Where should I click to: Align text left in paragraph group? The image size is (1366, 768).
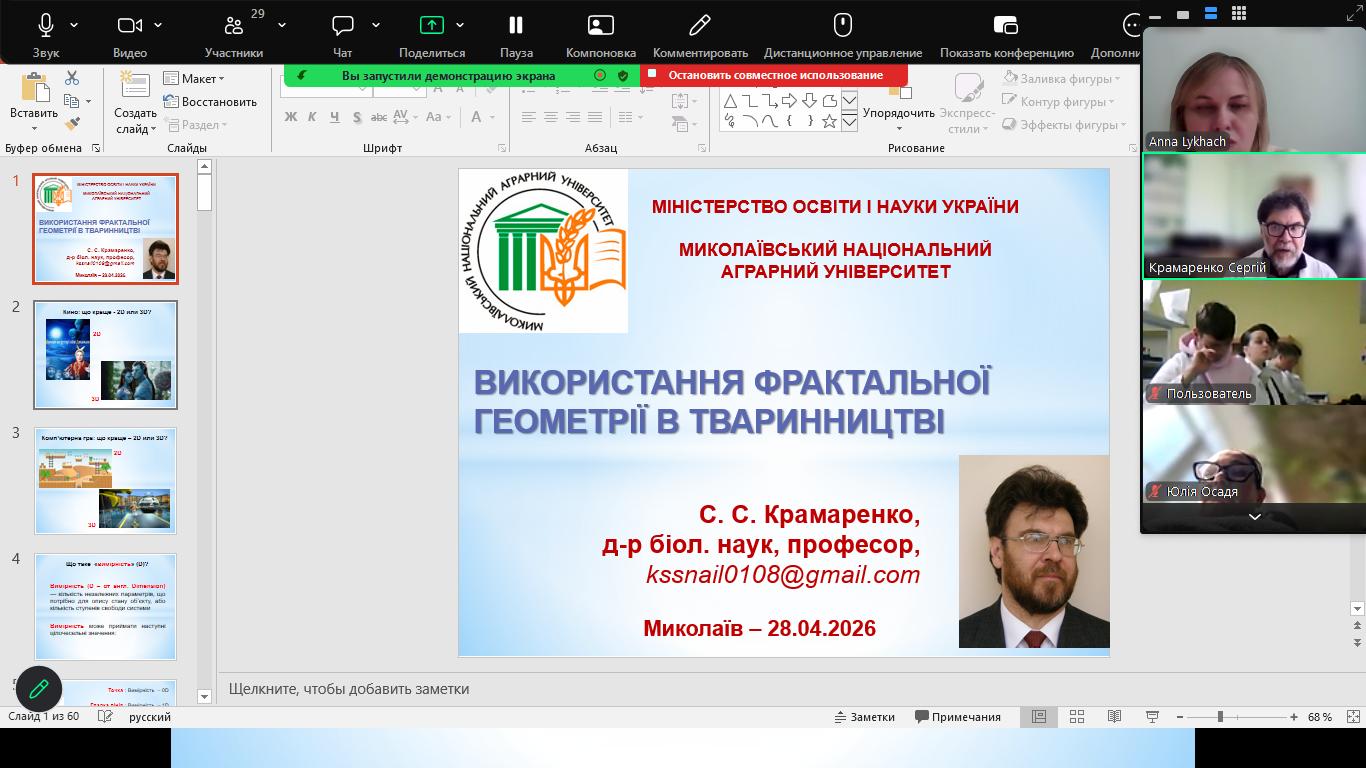[x=528, y=117]
